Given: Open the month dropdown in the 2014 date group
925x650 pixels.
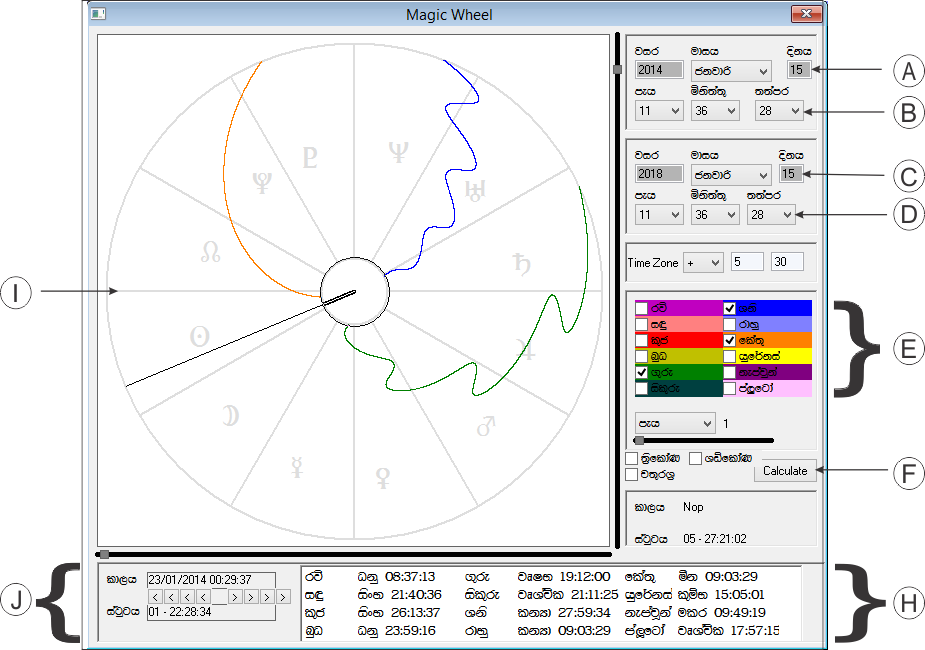Looking at the screenshot, I should [732, 71].
